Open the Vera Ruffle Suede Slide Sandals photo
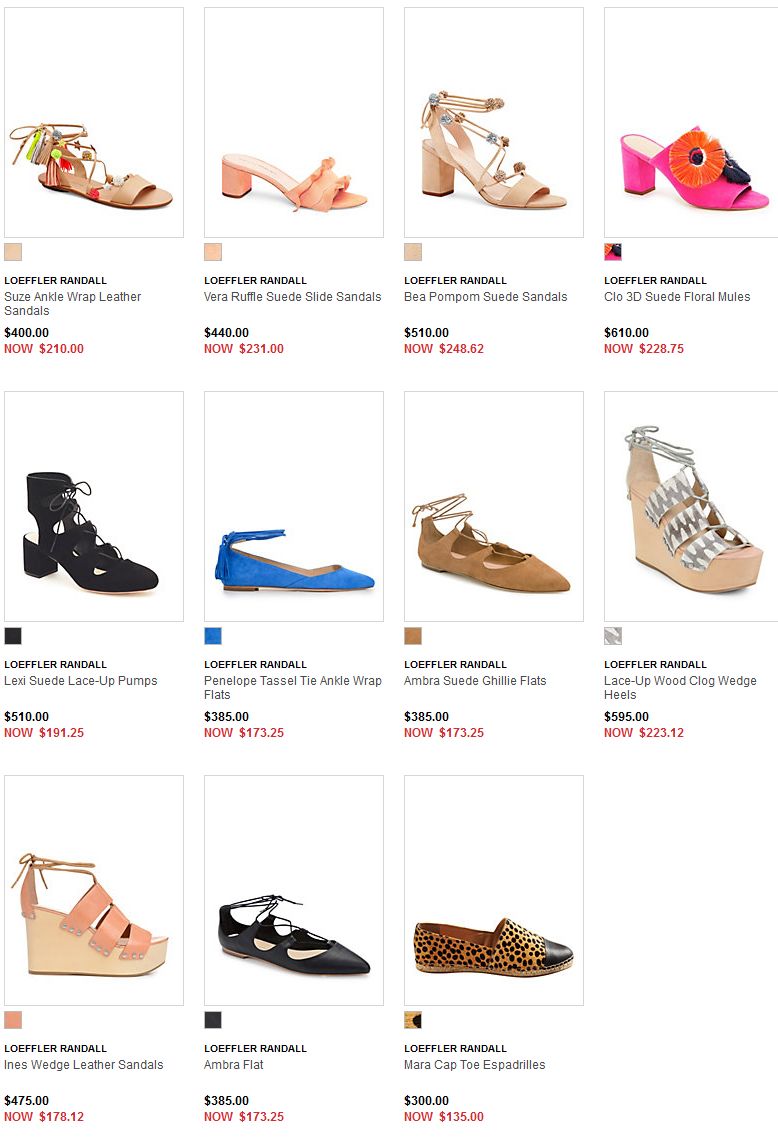 pyautogui.click(x=294, y=122)
